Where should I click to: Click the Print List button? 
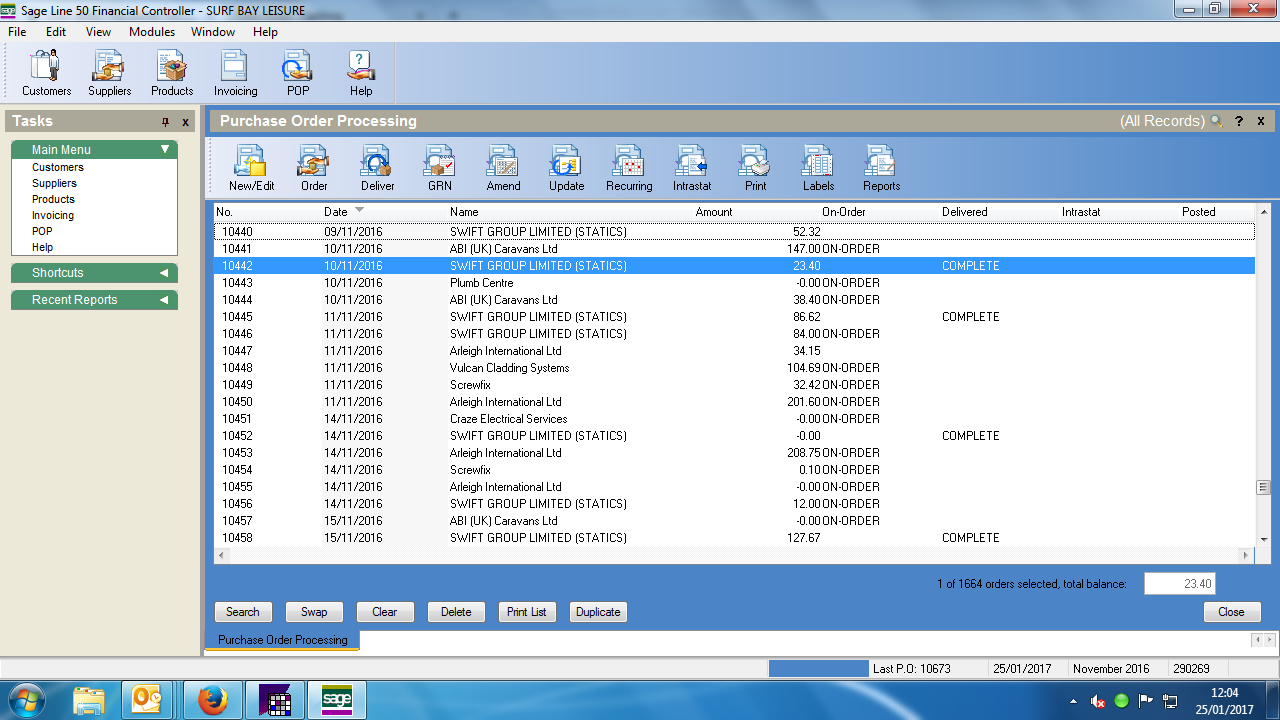[526, 612]
